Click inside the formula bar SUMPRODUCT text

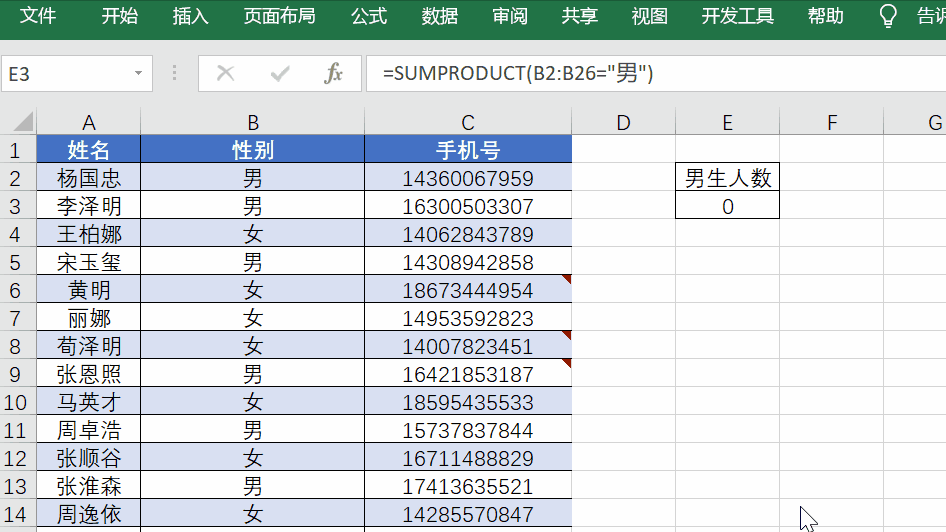click(x=518, y=74)
